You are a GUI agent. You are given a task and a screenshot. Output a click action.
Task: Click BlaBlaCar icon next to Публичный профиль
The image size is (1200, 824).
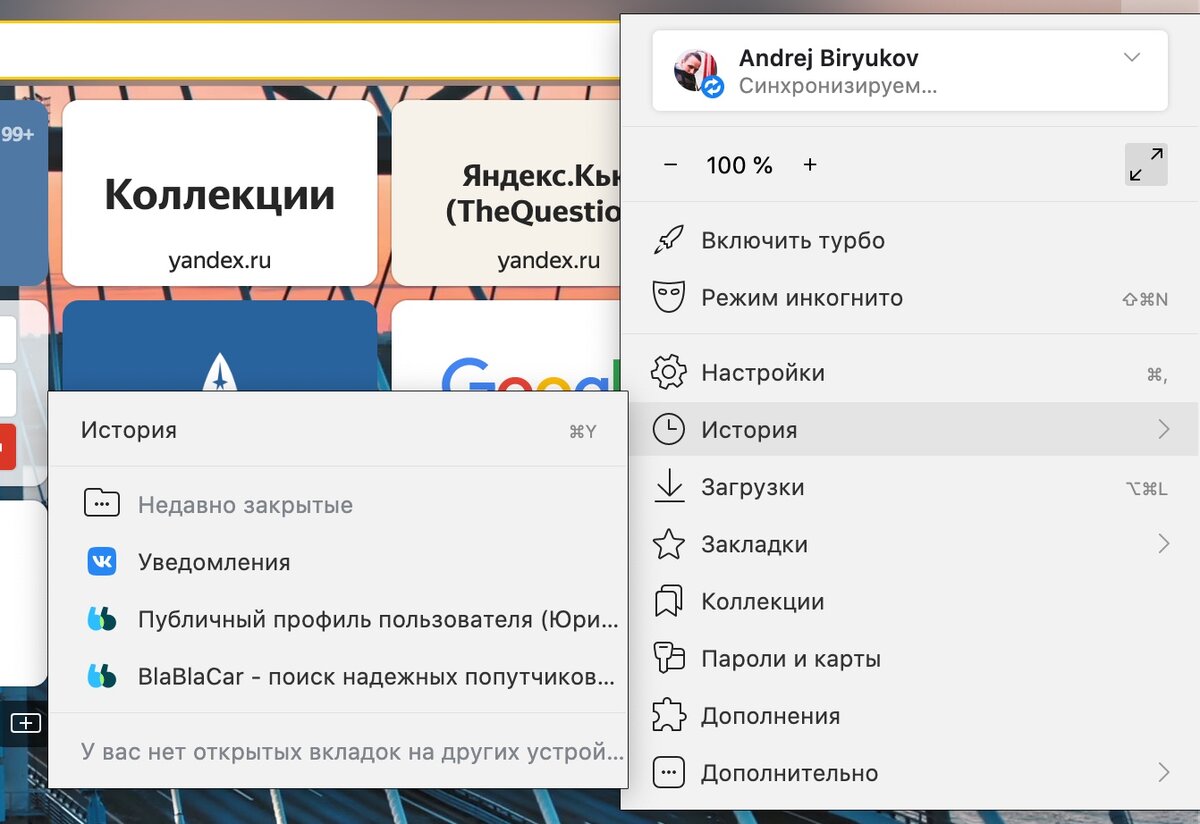(102, 619)
